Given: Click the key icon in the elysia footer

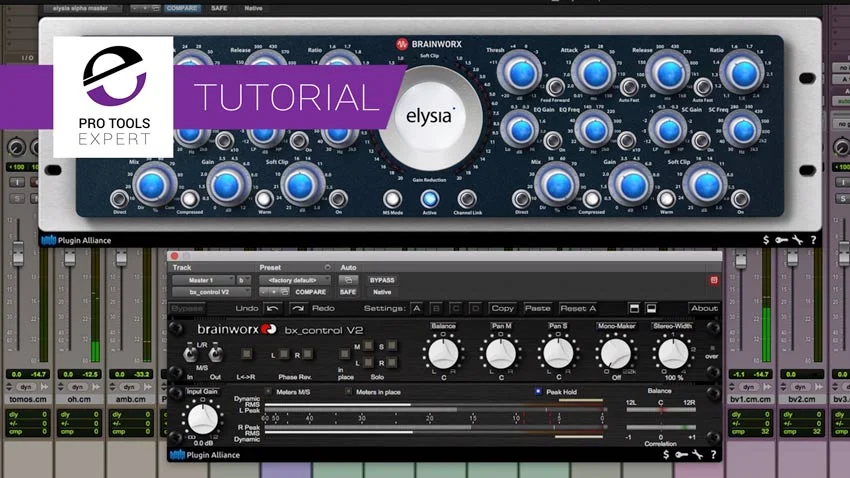Looking at the screenshot, I should click(x=781, y=240).
